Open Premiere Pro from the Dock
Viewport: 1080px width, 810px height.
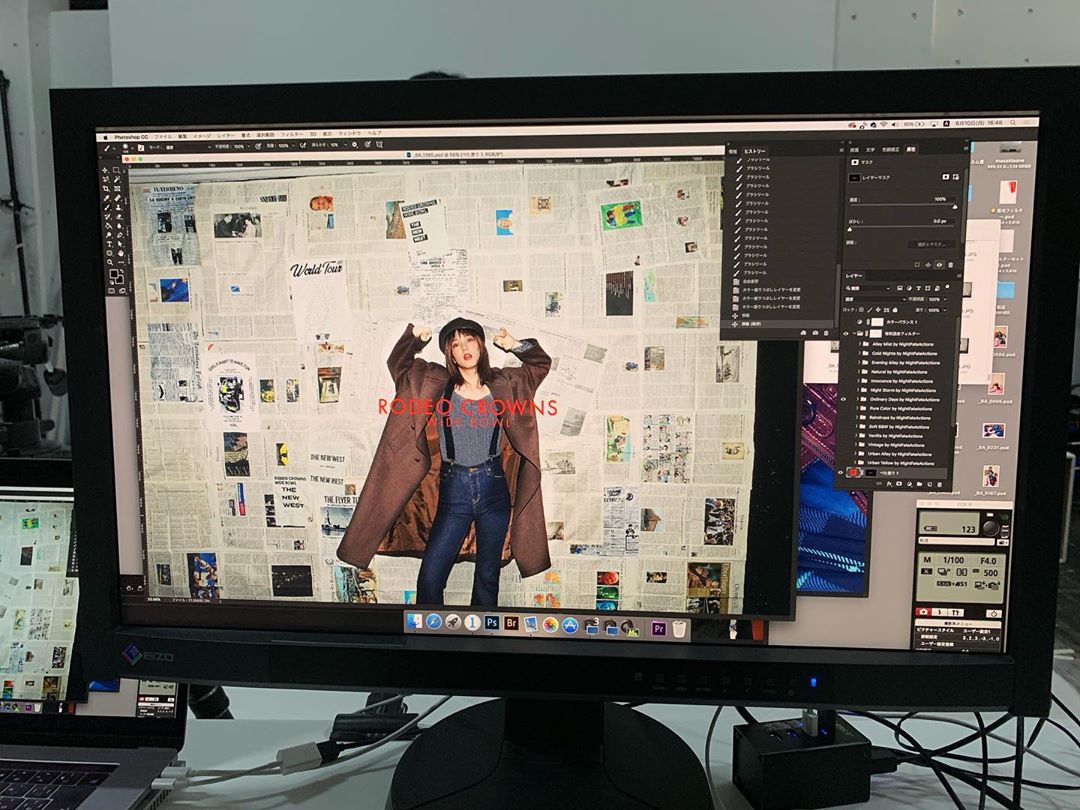pos(659,628)
